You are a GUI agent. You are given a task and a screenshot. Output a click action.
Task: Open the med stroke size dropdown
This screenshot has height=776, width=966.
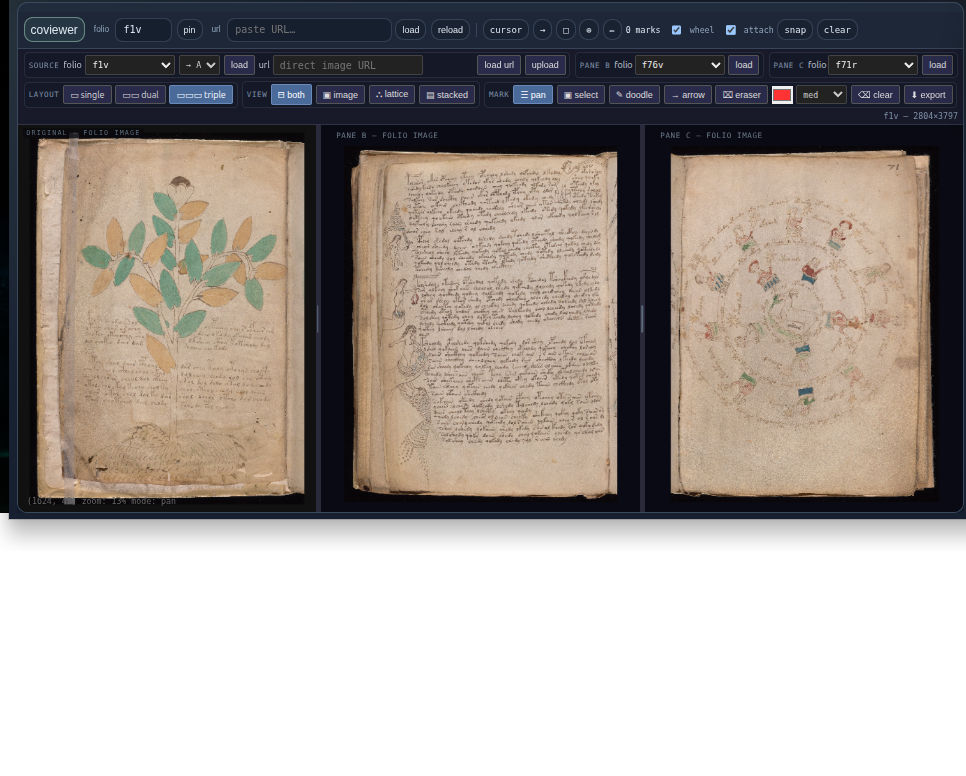(x=821, y=95)
